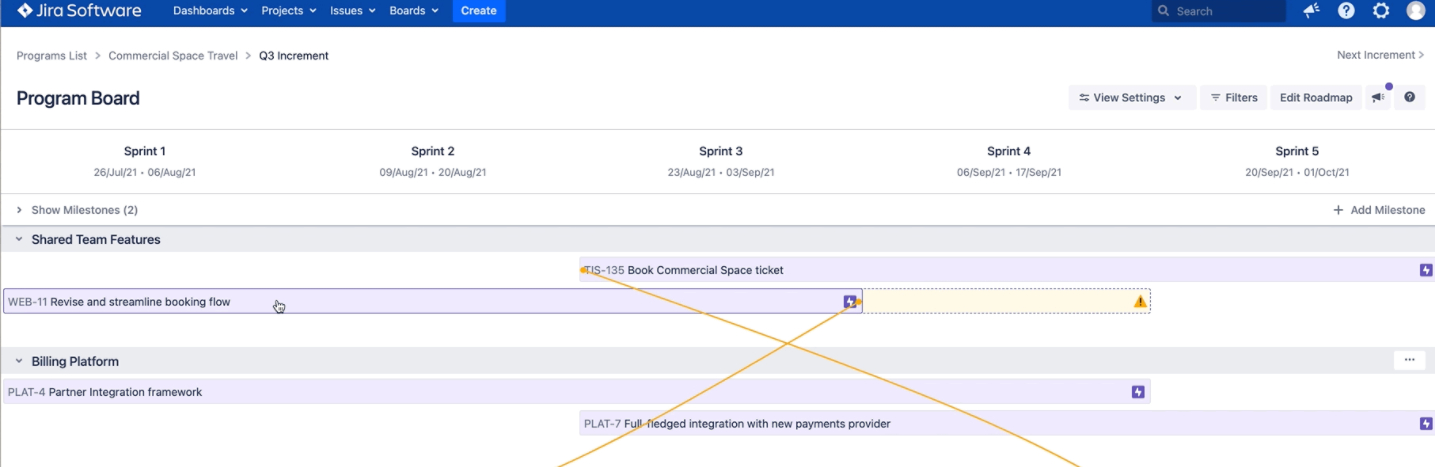Click the blue Create button

pyautogui.click(x=479, y=11)
